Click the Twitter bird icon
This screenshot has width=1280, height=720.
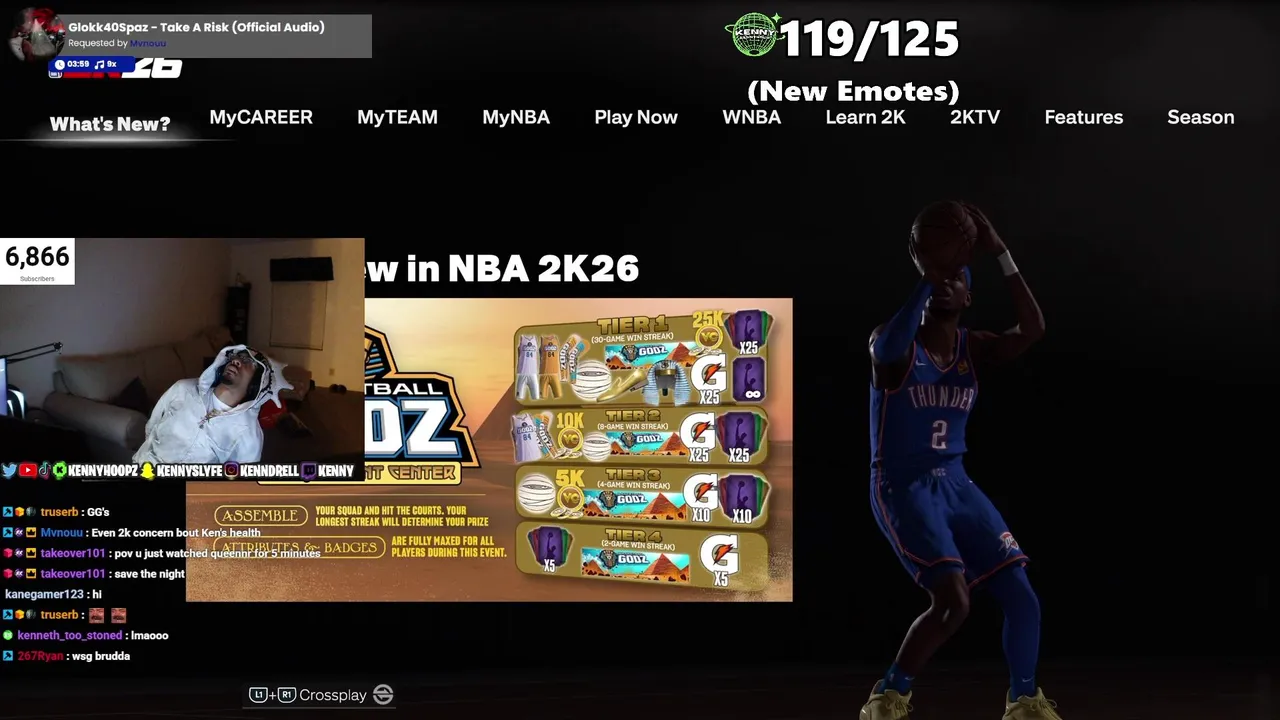click(9, 470)
